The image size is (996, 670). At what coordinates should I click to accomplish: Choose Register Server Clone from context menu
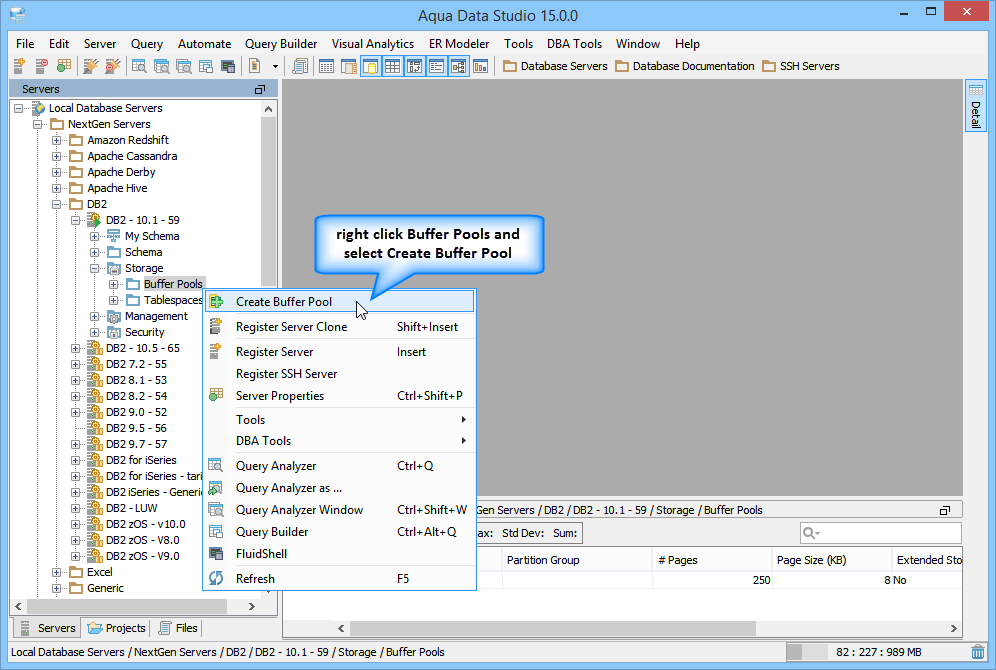[x=339, y=326]
